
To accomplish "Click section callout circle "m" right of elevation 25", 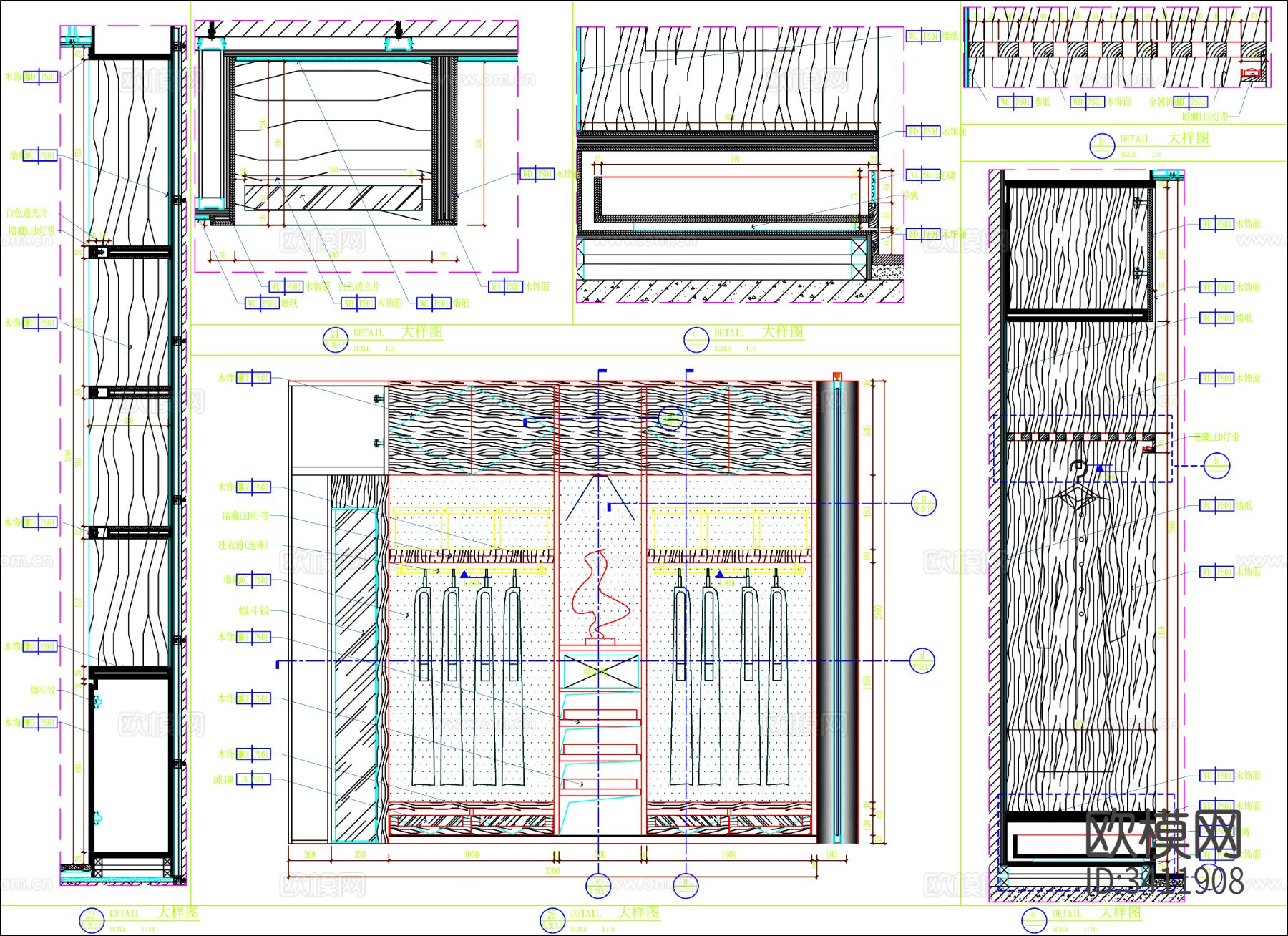I will [x=923, y=504].
